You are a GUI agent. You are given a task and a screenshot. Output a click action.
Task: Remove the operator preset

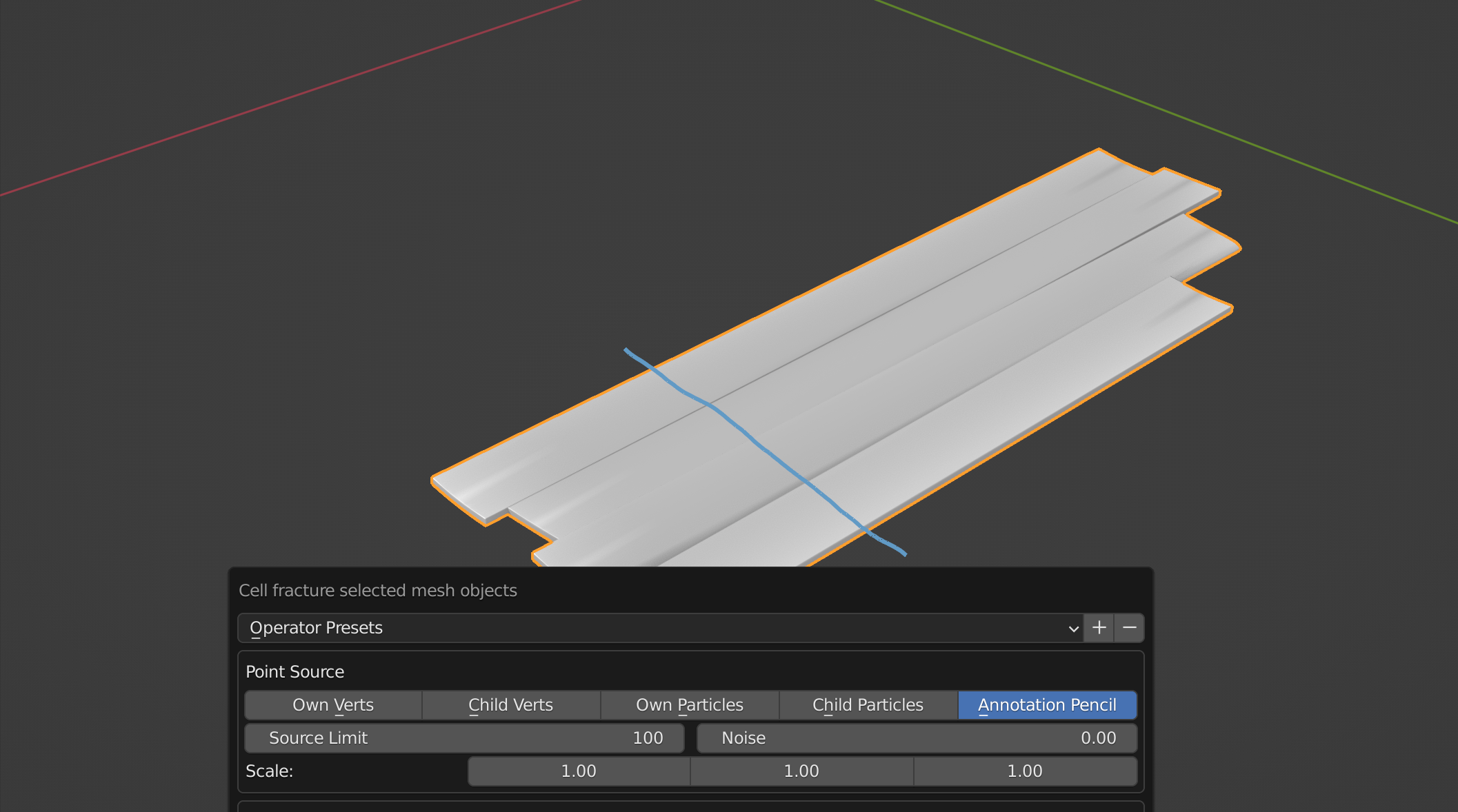1129,628
